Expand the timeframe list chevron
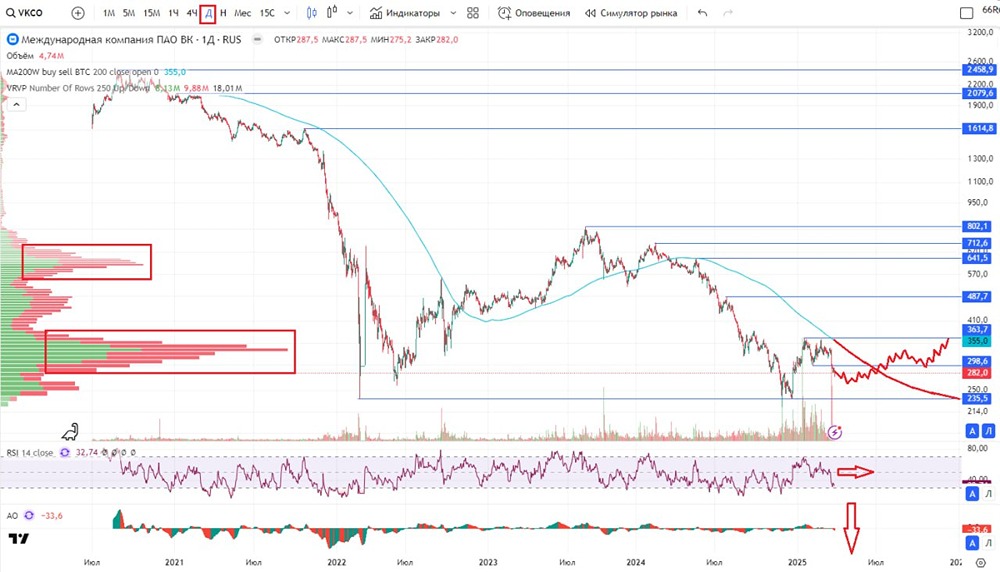This screenshot has height=572, width=1000. click(x=287, y=13)
